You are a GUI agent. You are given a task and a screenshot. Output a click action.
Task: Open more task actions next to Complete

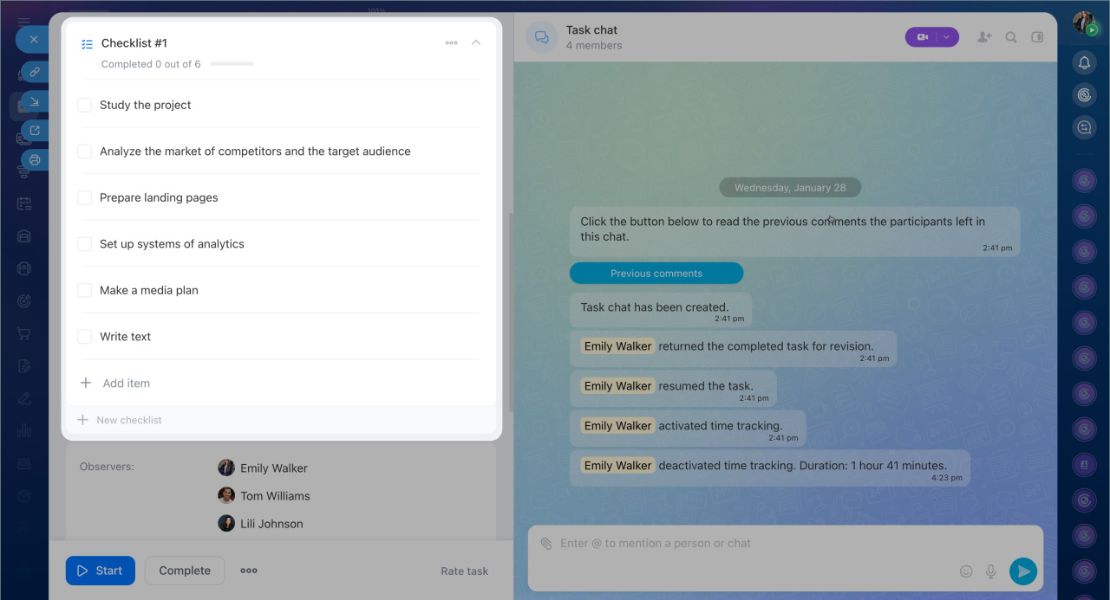(248, 570)
